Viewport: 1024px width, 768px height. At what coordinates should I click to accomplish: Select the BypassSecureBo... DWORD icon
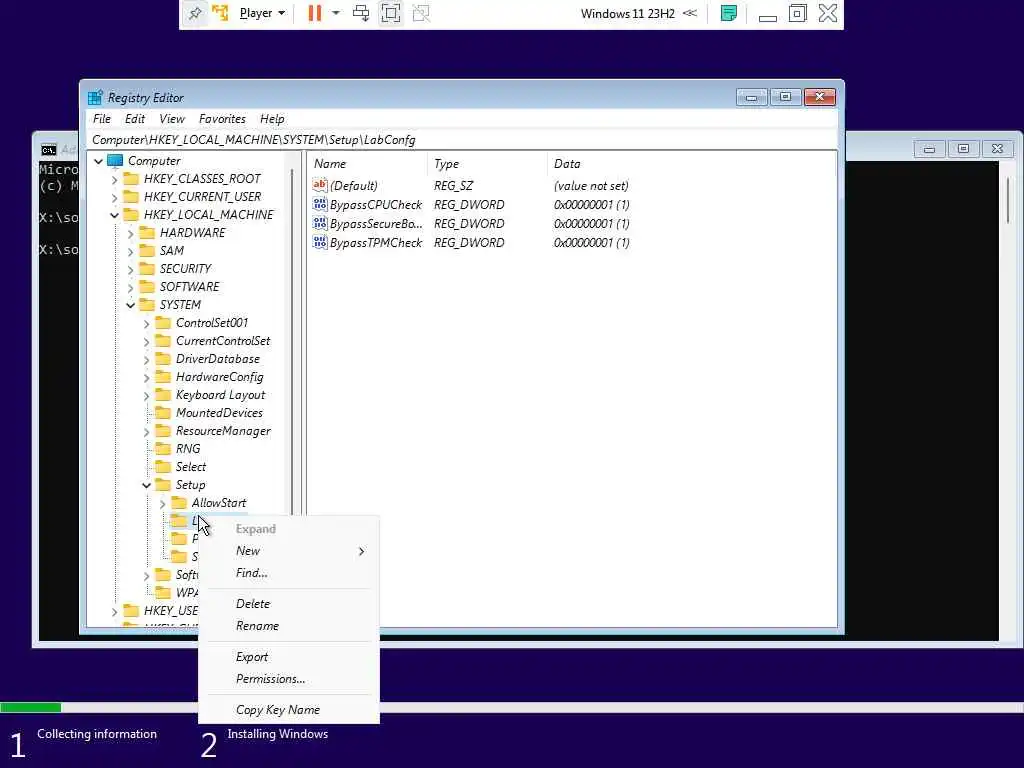319,223
